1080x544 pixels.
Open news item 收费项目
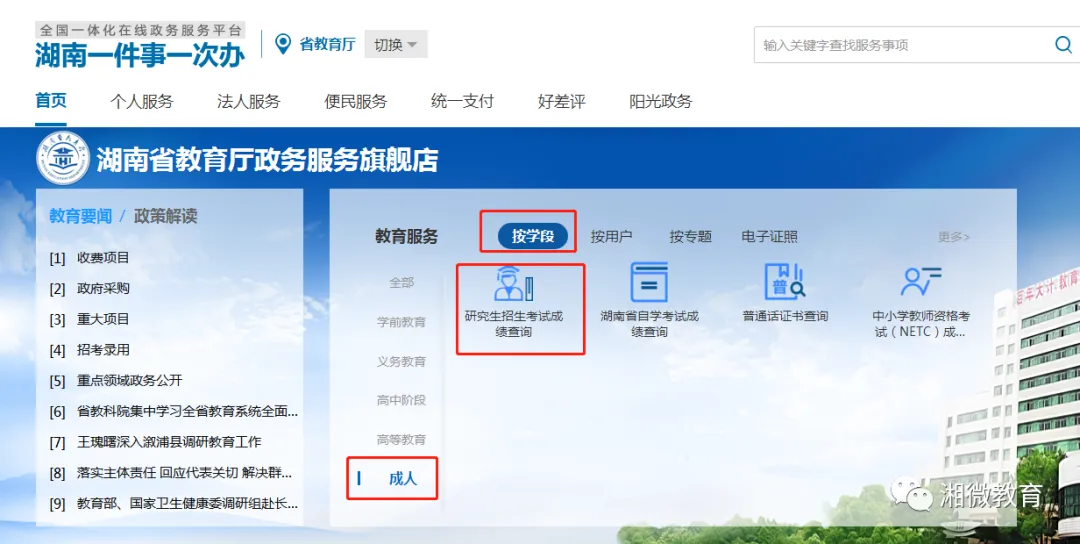tap(103, 258)
